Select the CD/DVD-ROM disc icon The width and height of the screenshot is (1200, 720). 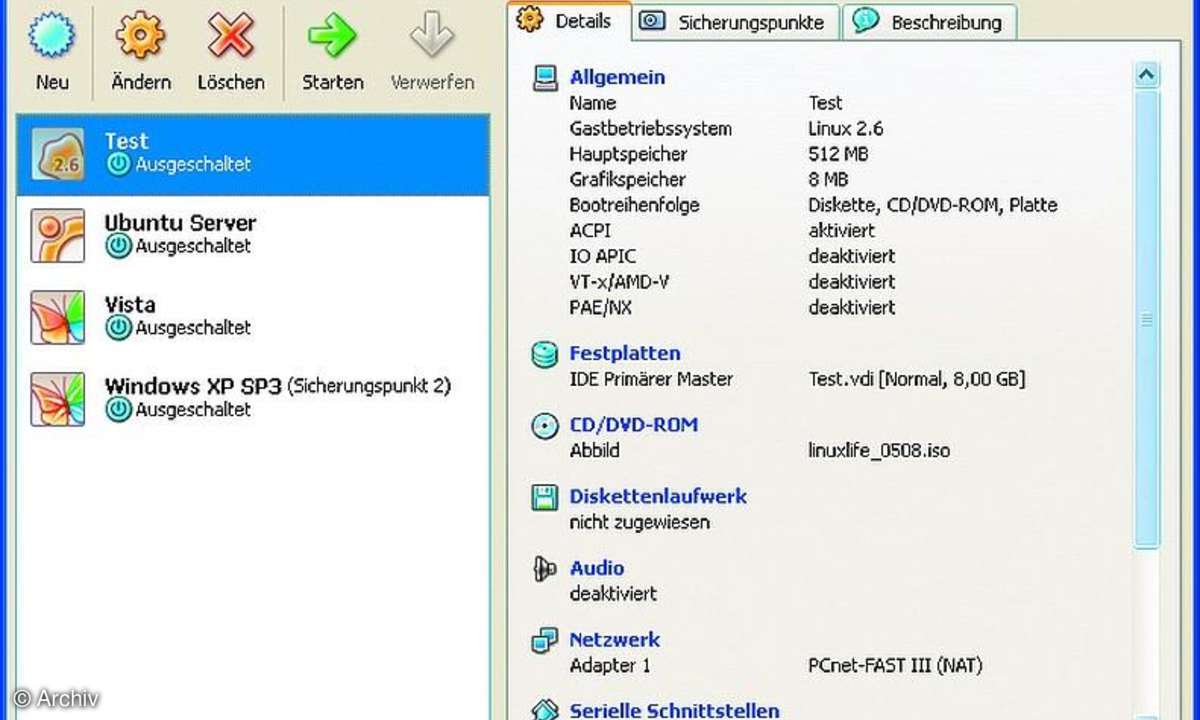click(545, 425)
